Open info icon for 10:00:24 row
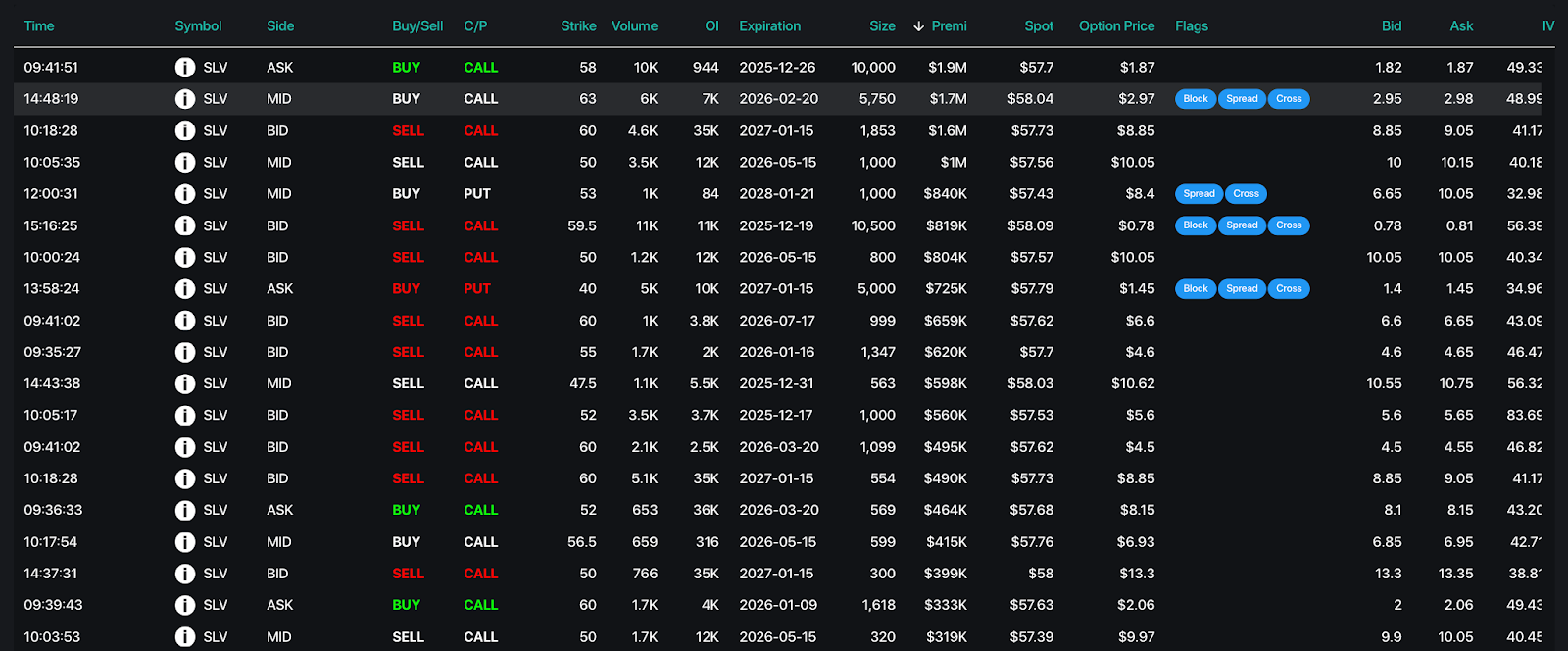This screenshot has width=1568, height=651. (x=184, y=257)
